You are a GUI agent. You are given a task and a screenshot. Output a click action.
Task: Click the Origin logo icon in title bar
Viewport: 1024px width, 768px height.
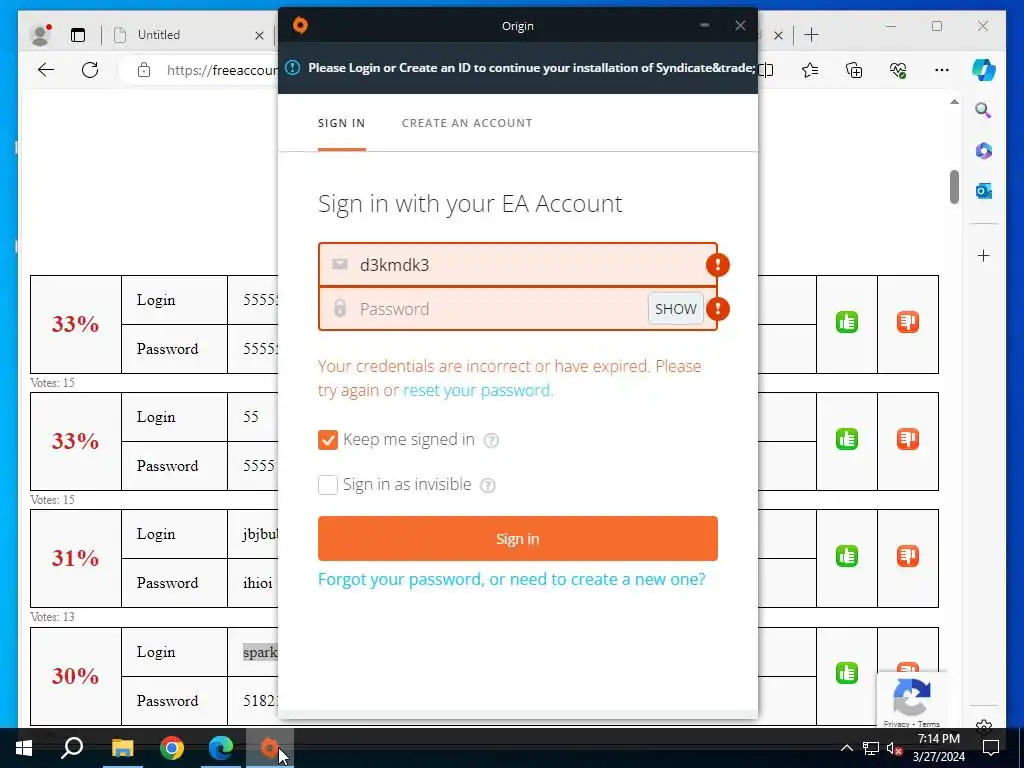pos(300,25)
